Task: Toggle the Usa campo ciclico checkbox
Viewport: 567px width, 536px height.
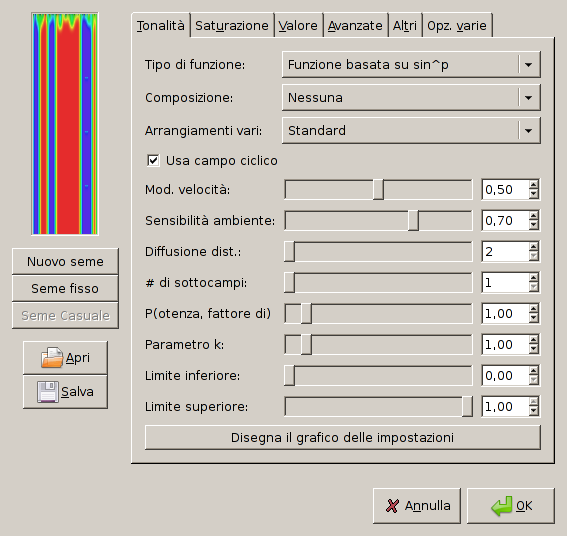Action: 153,160
